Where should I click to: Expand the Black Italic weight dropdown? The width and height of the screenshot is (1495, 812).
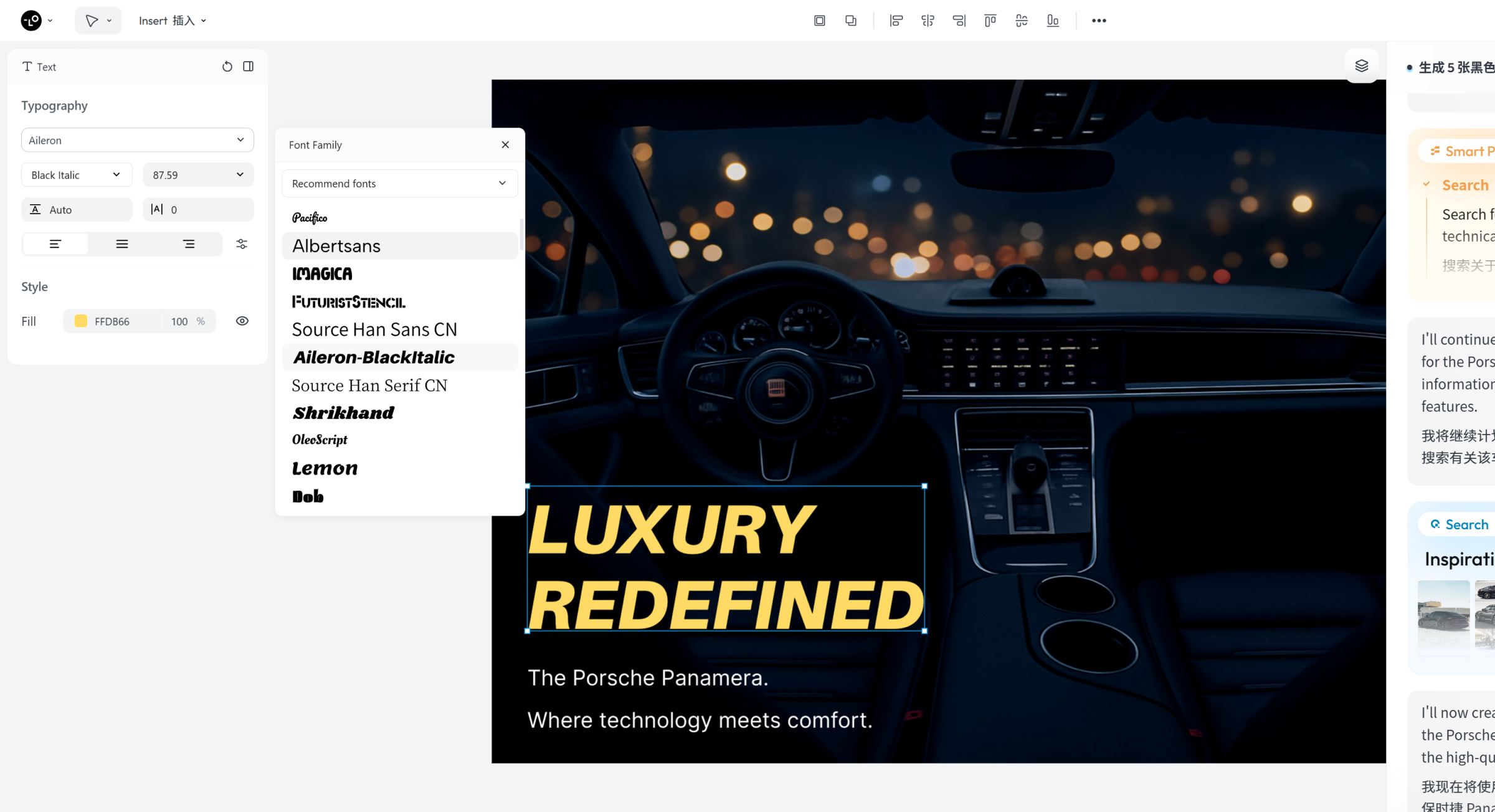[x=76, y=175]
